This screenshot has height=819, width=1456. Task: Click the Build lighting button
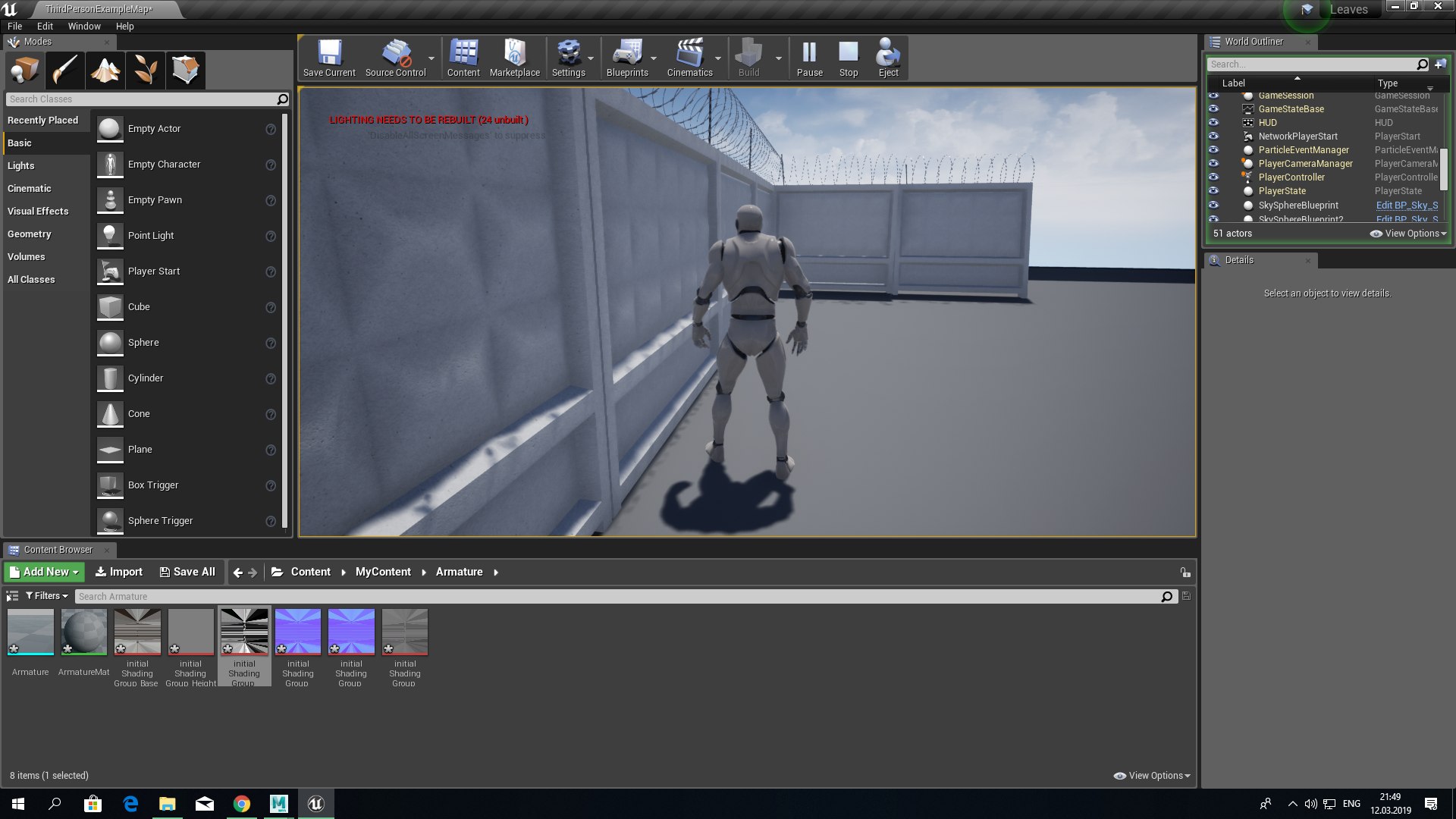[749, 57]
